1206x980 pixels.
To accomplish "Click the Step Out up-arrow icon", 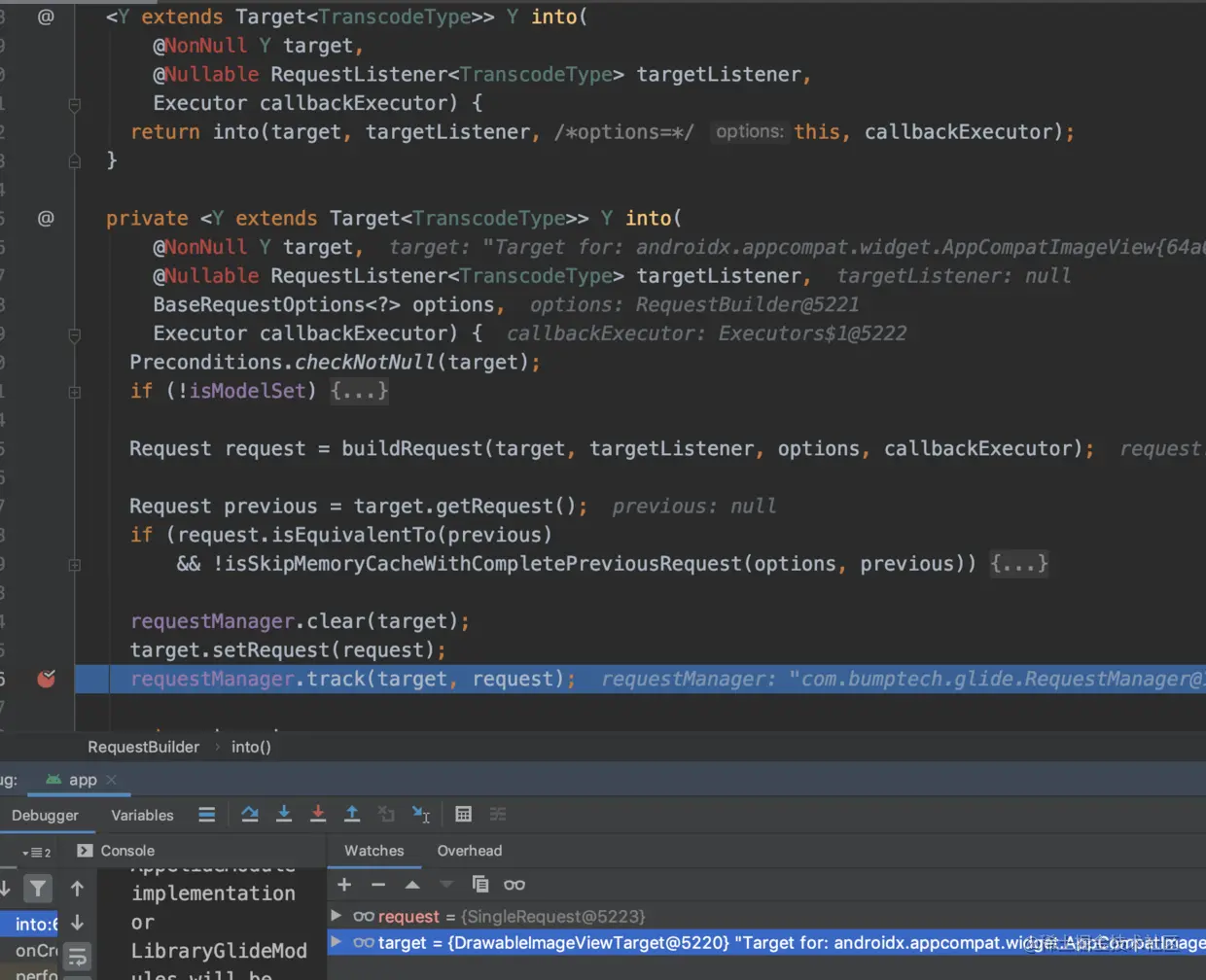I will click(352, 814).
